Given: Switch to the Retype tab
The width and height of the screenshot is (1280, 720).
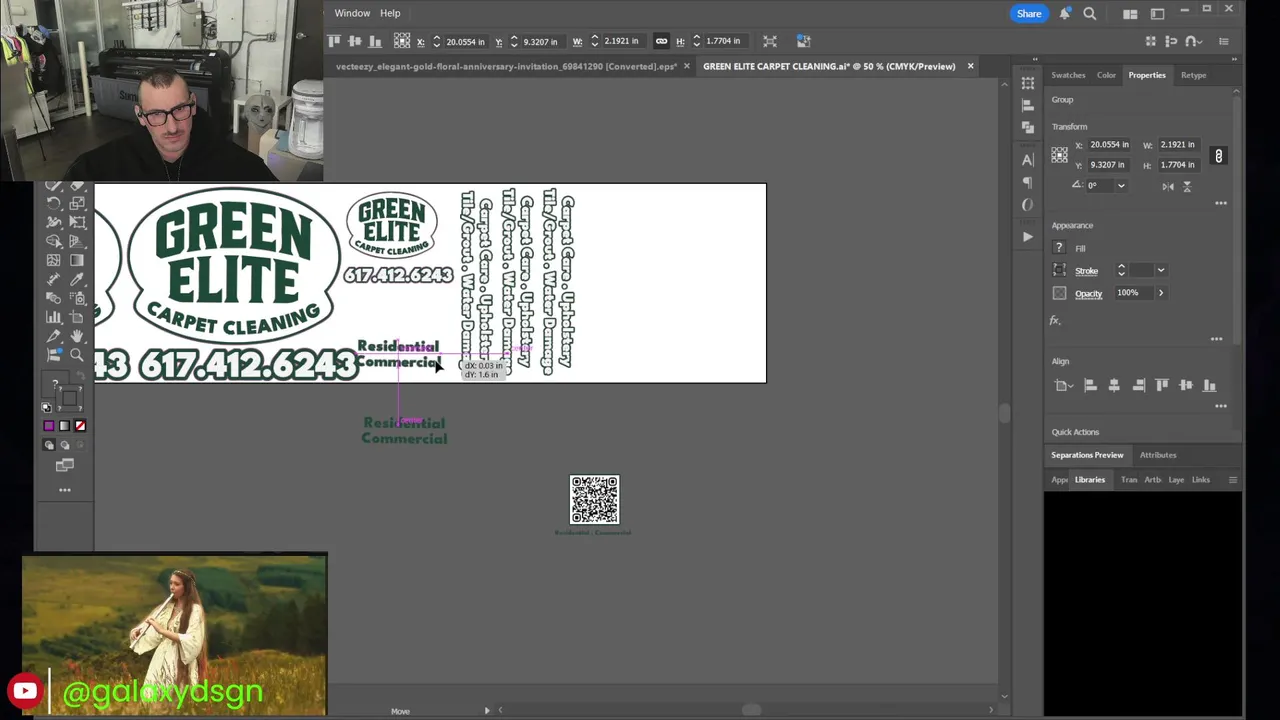Looking at the screenshot, I should 1193,75.
